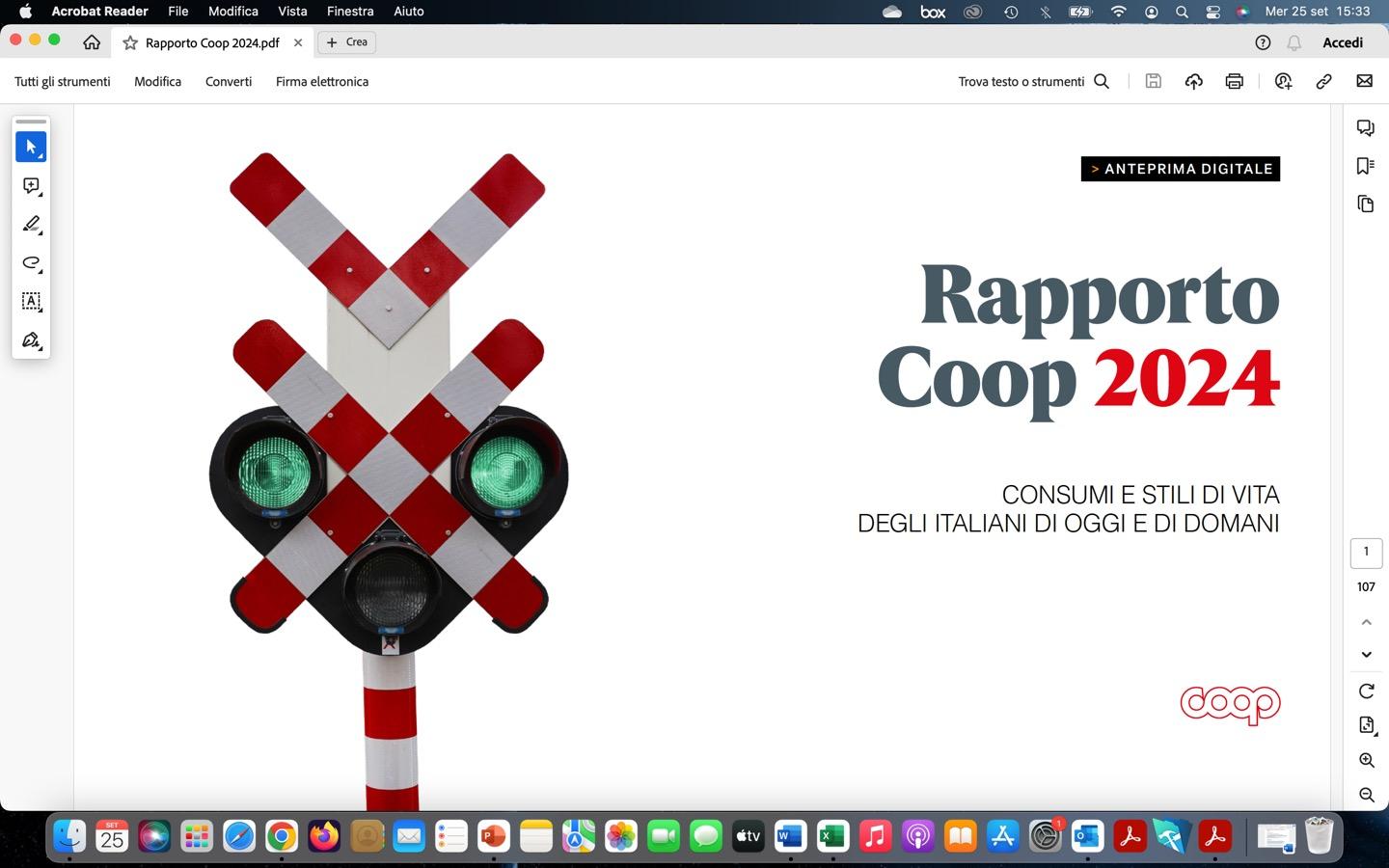This screenshot has height=868, width=1389.
Task: Open the Finestra menu
Action: click(350, 12)
